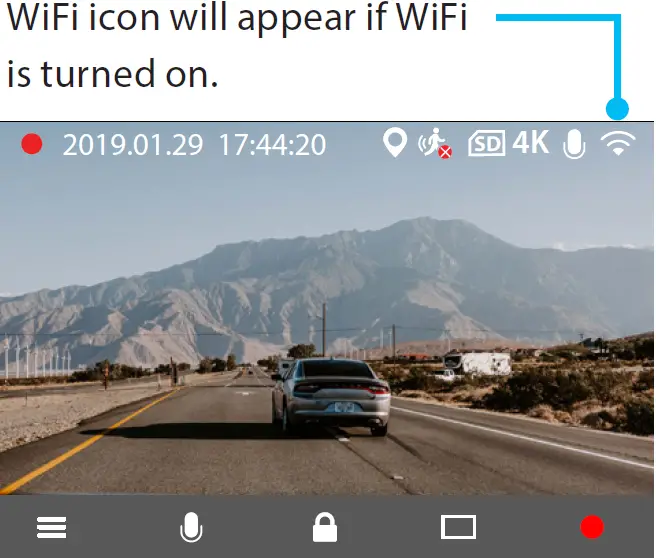This screenshot has height=558, width=656.
Task: Click the WiFi status icon
Action: point(618,143)
